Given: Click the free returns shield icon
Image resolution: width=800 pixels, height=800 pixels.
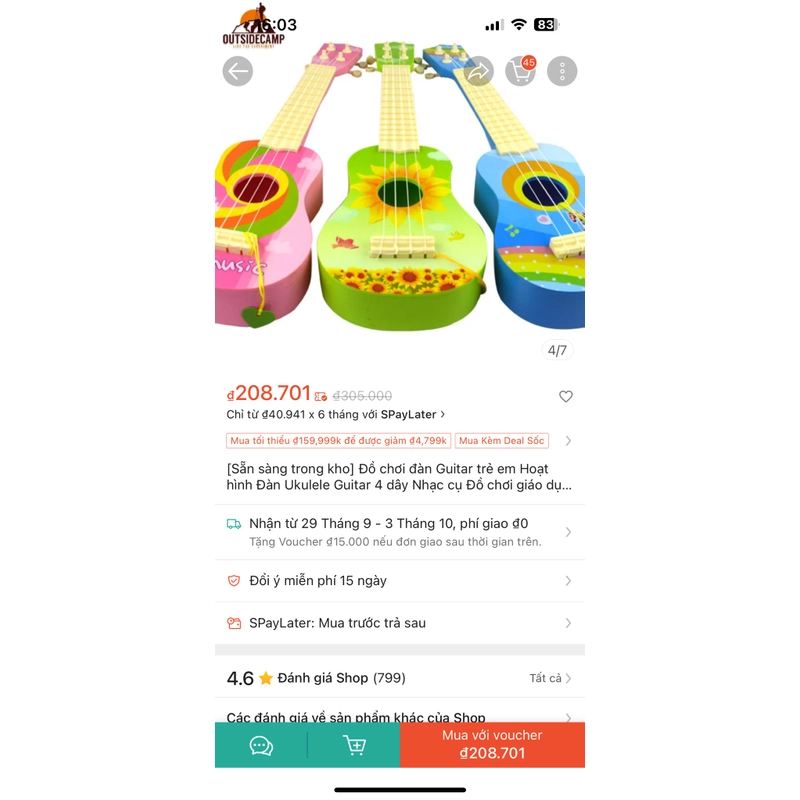Looking at the screenshot, I should (234, 581).
